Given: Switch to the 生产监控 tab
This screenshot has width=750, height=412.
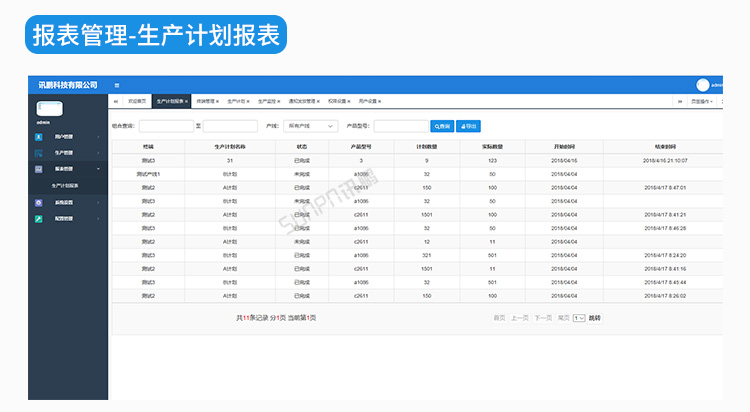Looking at the screenshot, I should 269,101.
